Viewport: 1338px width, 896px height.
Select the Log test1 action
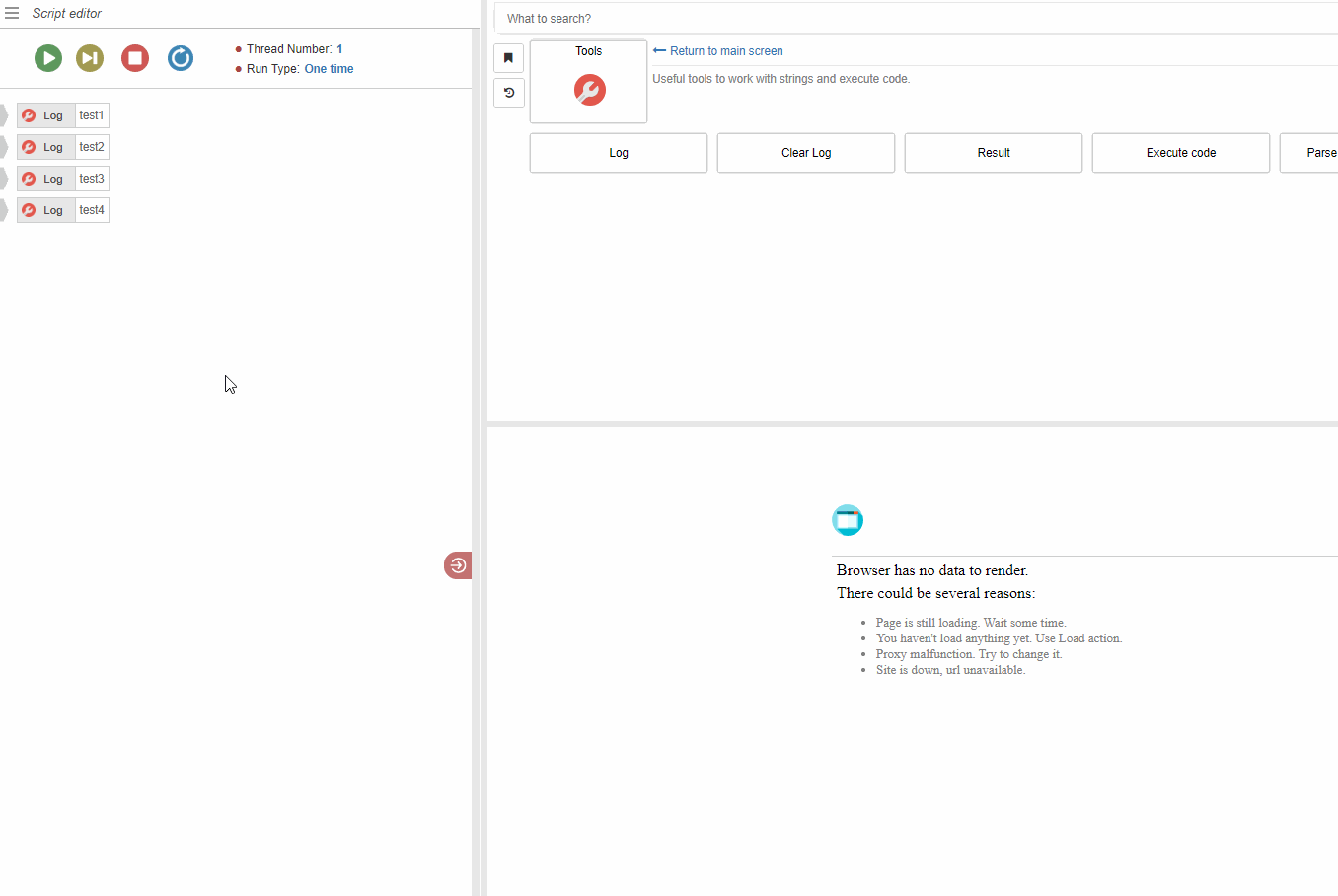point(63,115)
